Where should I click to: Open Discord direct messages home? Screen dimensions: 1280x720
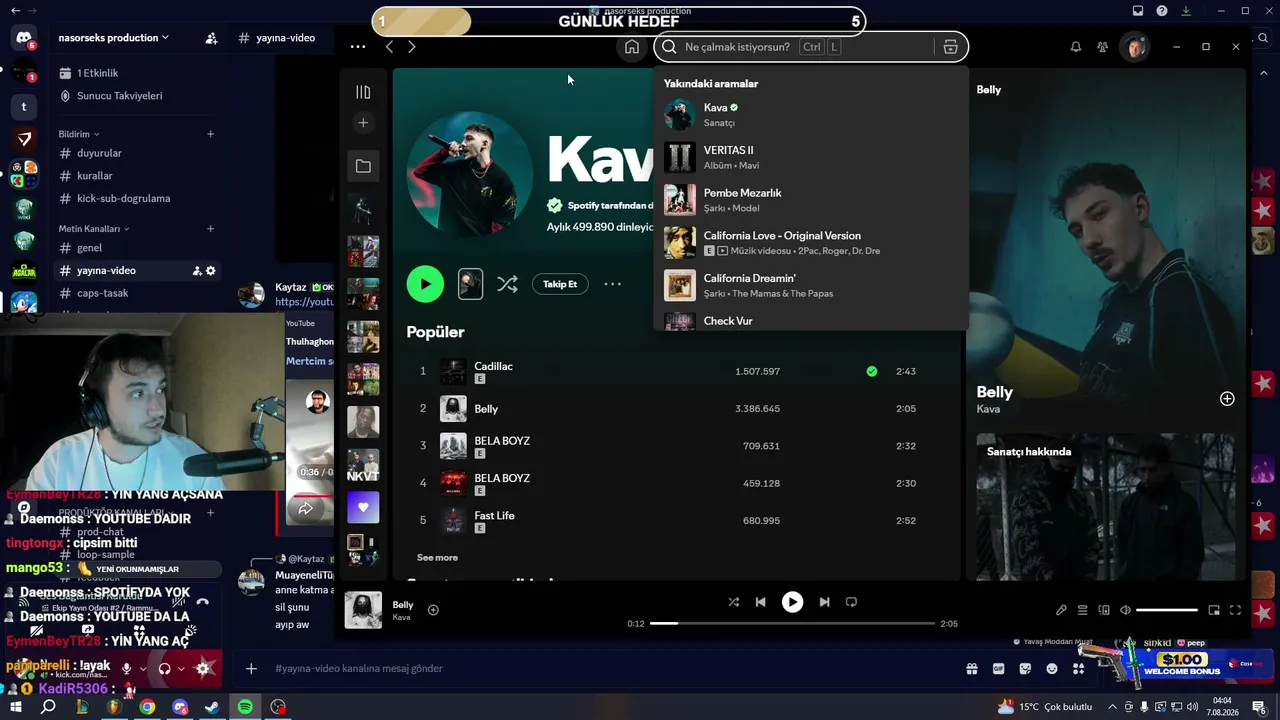click(24, 38)
